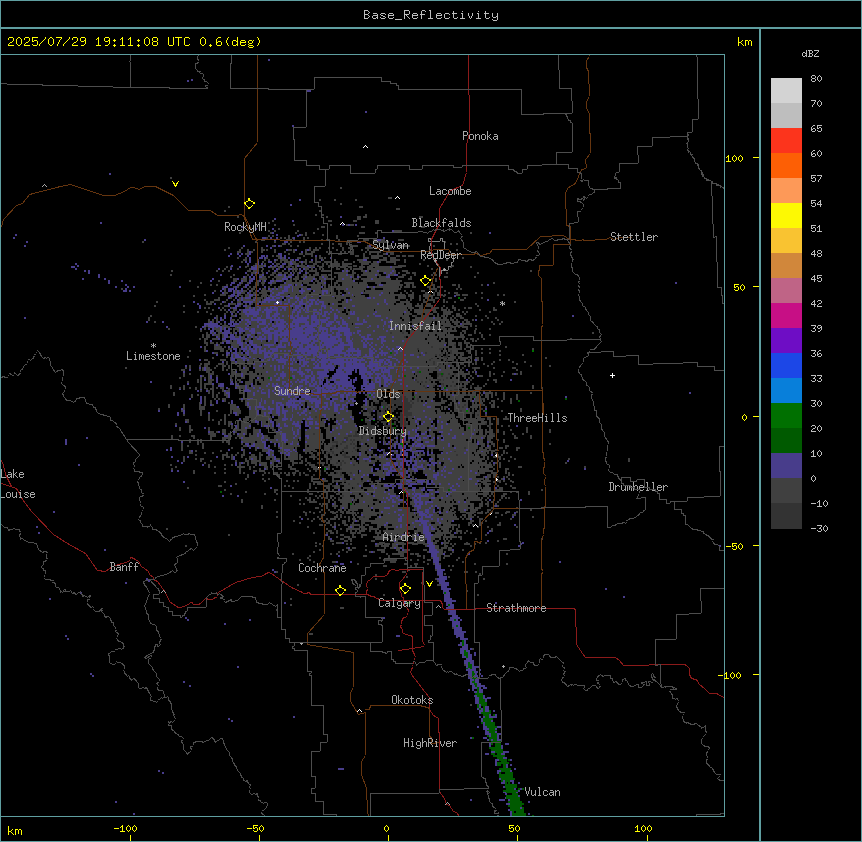Click the brown-orange 48–45 dBZ swatch
862x842 pixels.
[x=786, y=265]
